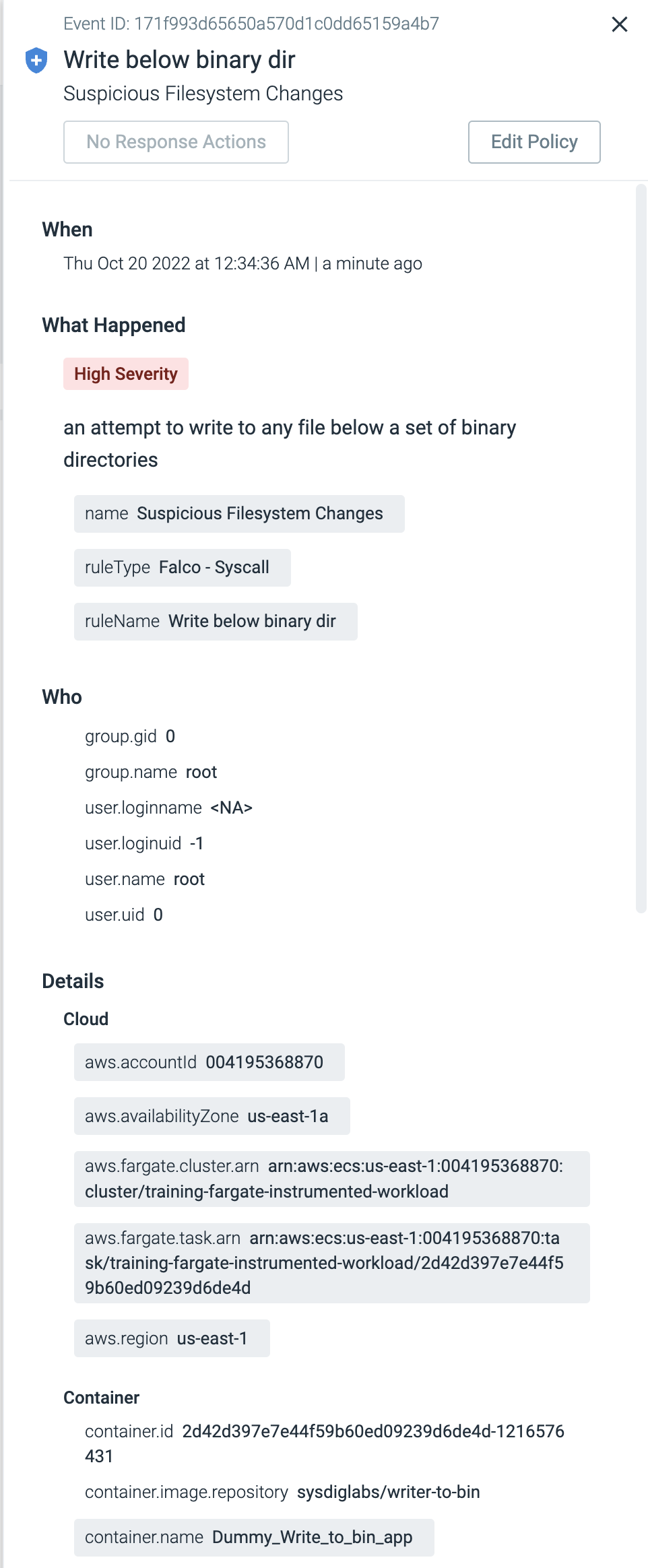Viewport: 648px width, 1568px height.
Task: Click the blue shield policy icon
Action: tap(36, 61)
